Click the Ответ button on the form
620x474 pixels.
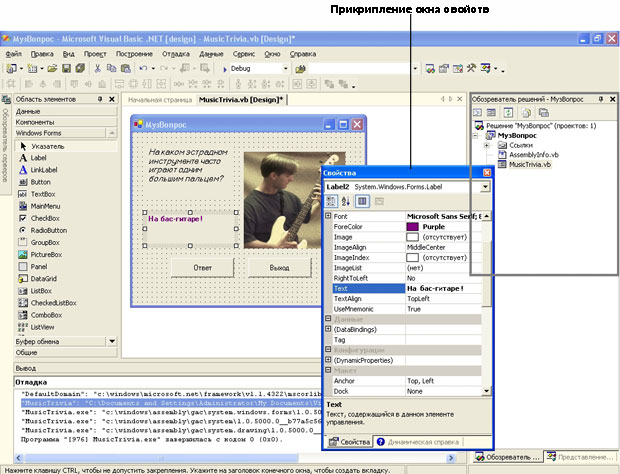(x=202, y=267)
